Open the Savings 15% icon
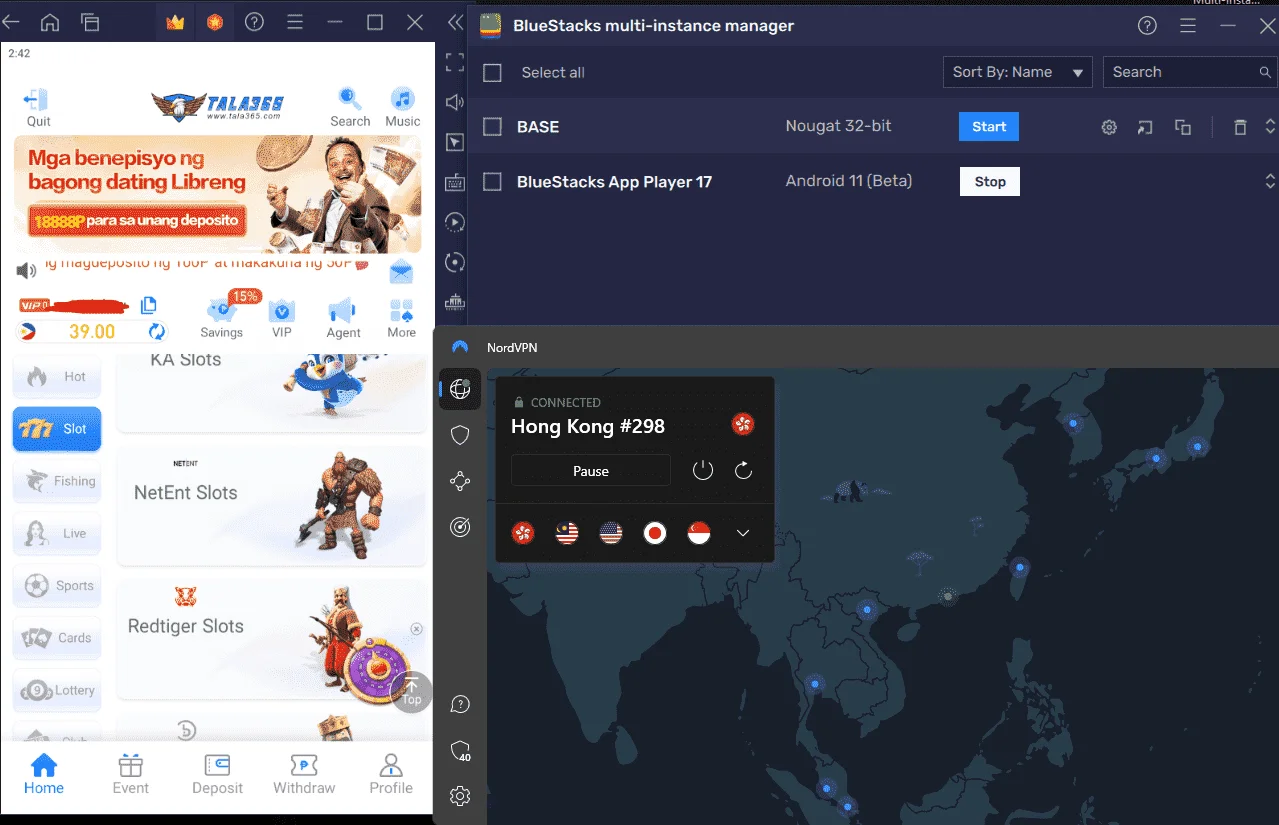Image resolution: width=1279 pixels, height=825 pixels. pyautogui.click(x=221, y=311)
